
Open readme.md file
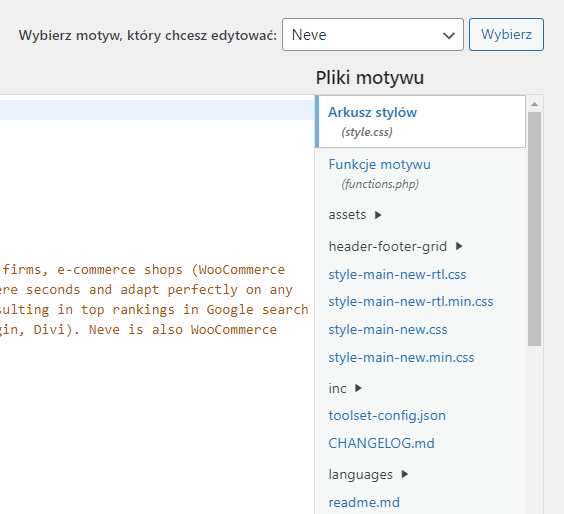click(364, 502)
